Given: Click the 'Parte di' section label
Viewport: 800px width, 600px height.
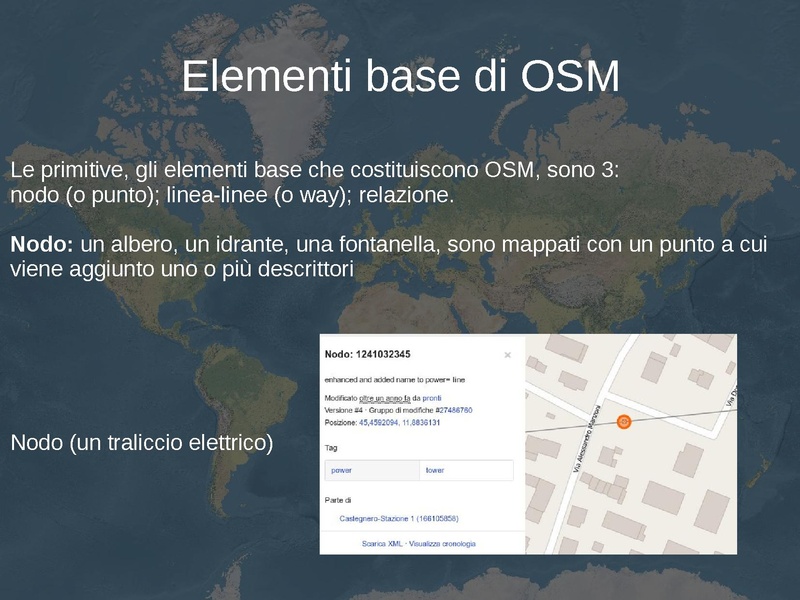Looking at the screenshot, I should tap(337, 499).
